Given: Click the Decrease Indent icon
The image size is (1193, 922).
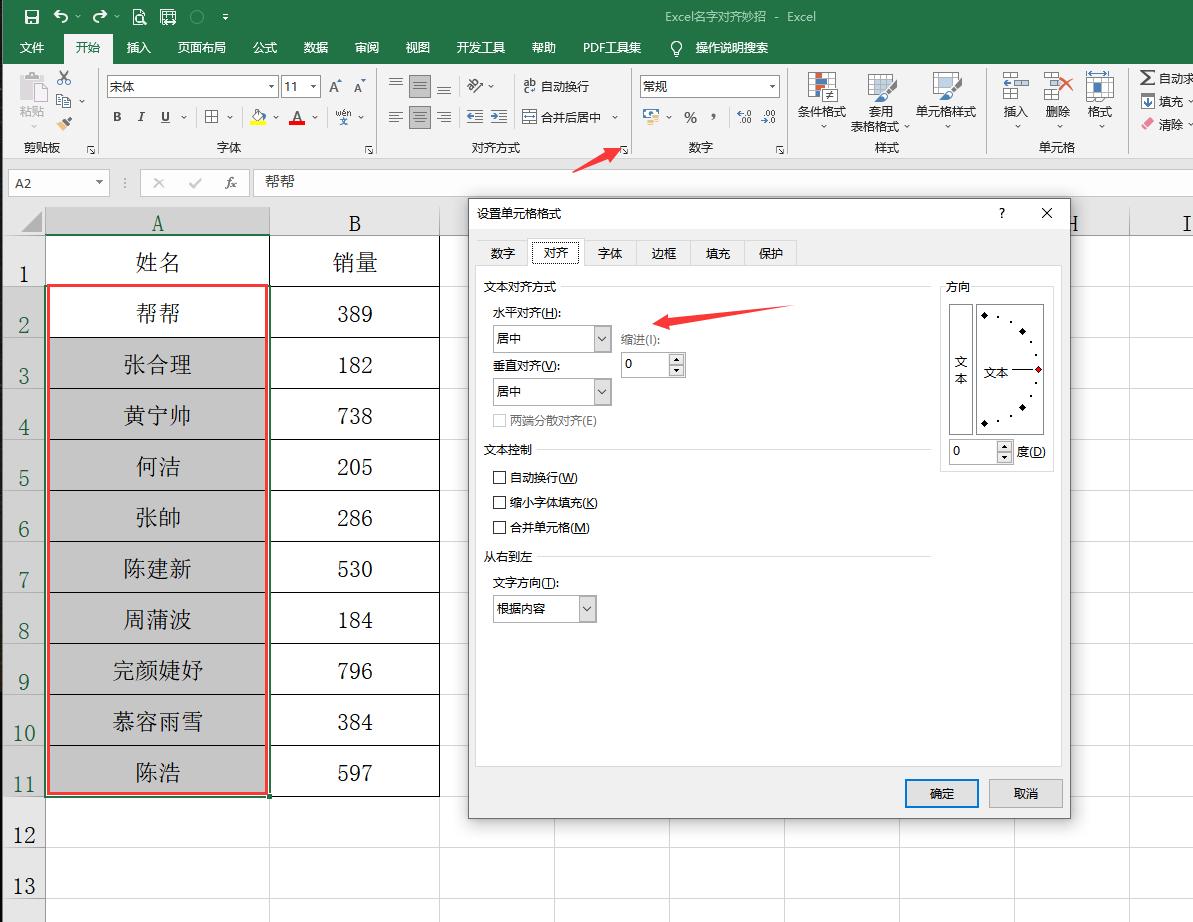Looking at the screenshot, I should click(475, 117).
